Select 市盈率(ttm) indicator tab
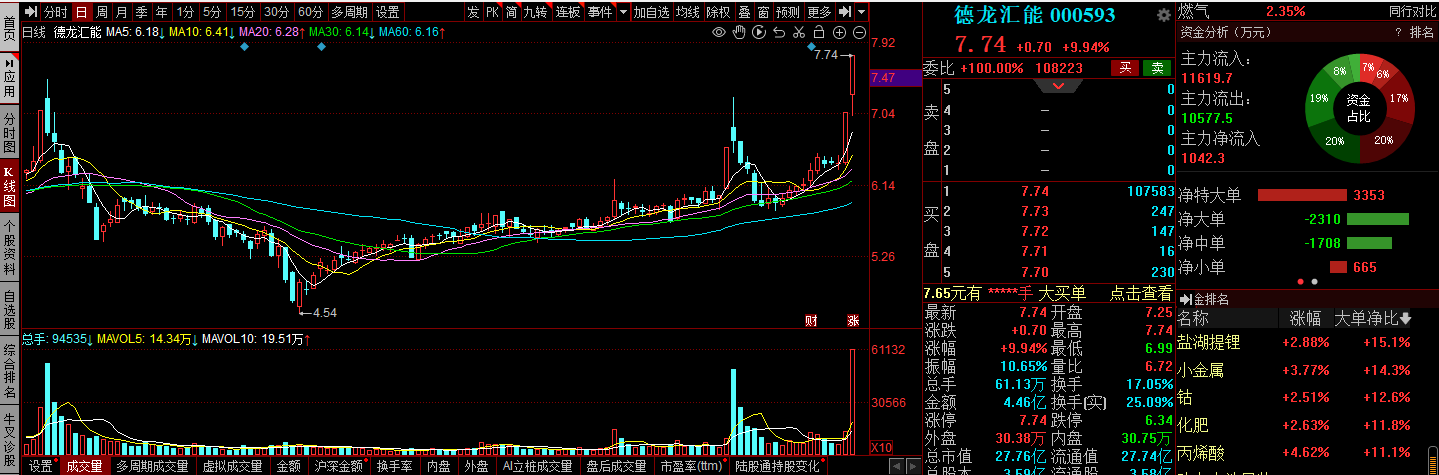The image size is (1439, 475). click(x=691, y=466)
